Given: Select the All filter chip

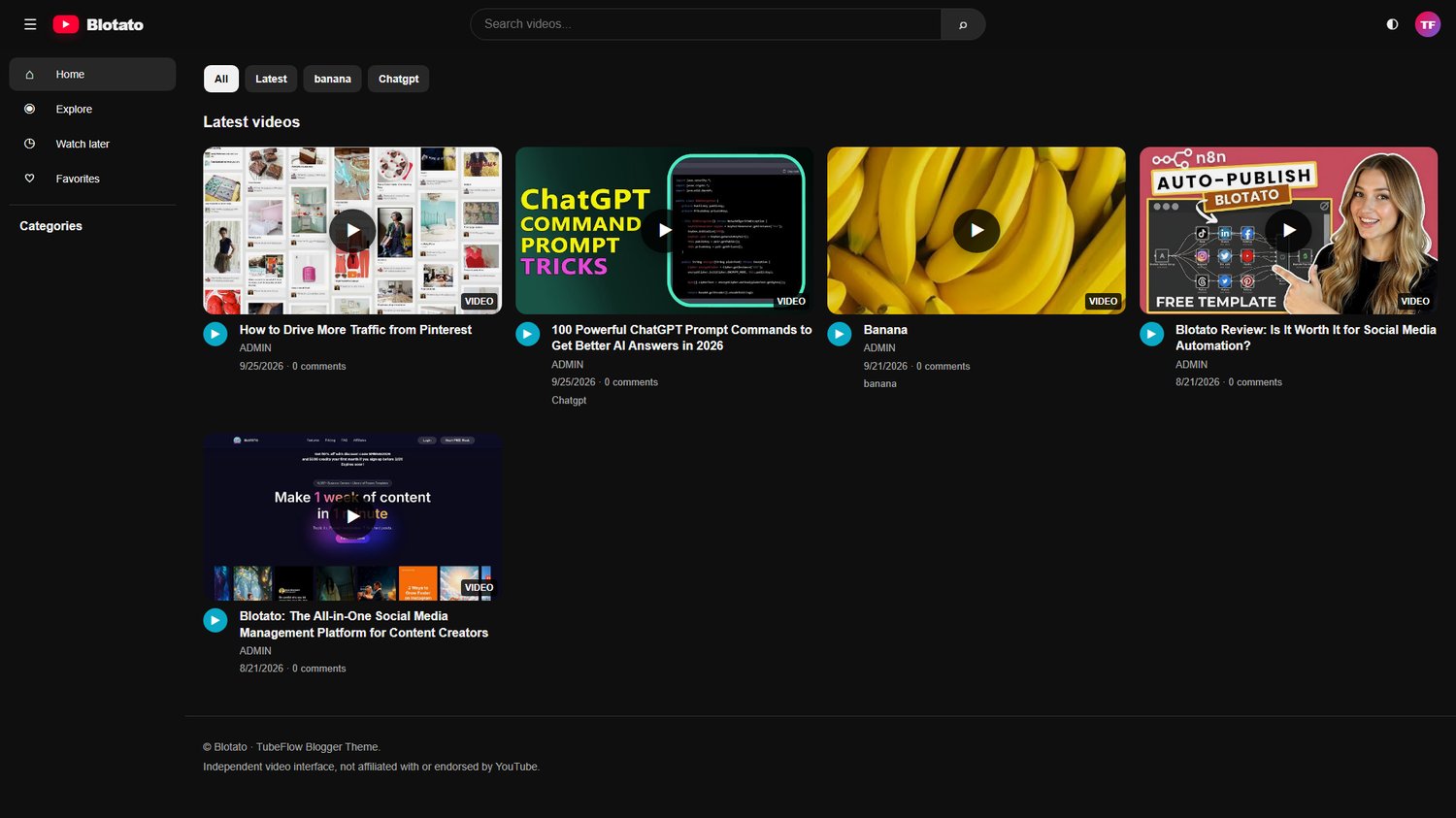Looking at the screenshot, I should tap(221, 79).
